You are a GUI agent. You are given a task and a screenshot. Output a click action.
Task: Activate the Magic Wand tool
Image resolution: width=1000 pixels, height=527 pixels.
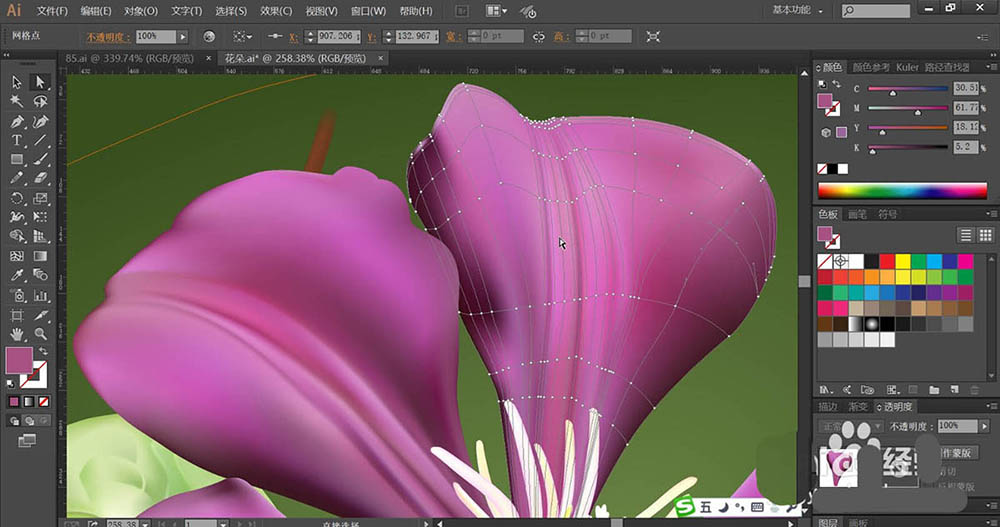click(17, 101)
